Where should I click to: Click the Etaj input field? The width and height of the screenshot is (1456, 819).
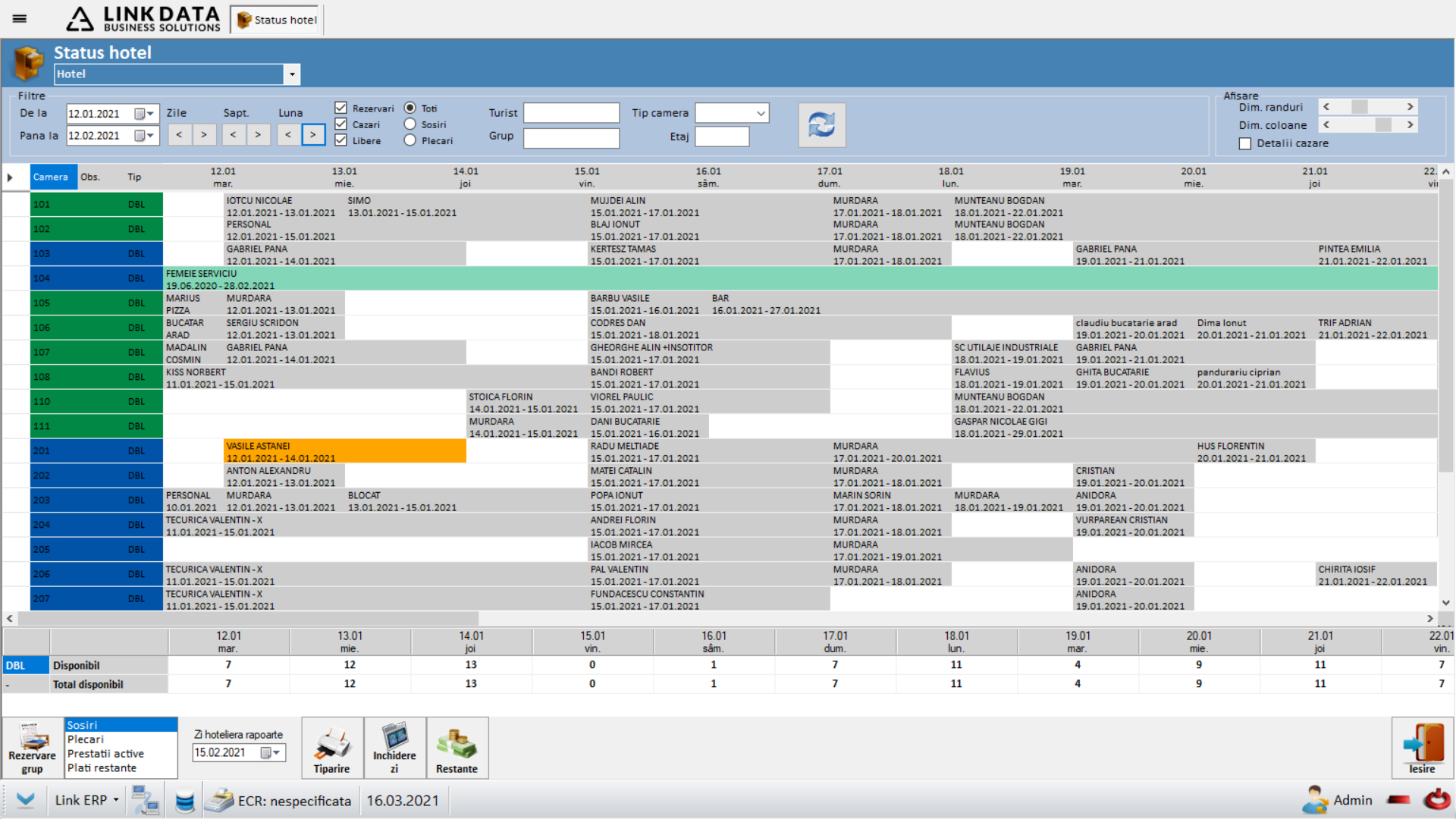click(x=722, y=136)
